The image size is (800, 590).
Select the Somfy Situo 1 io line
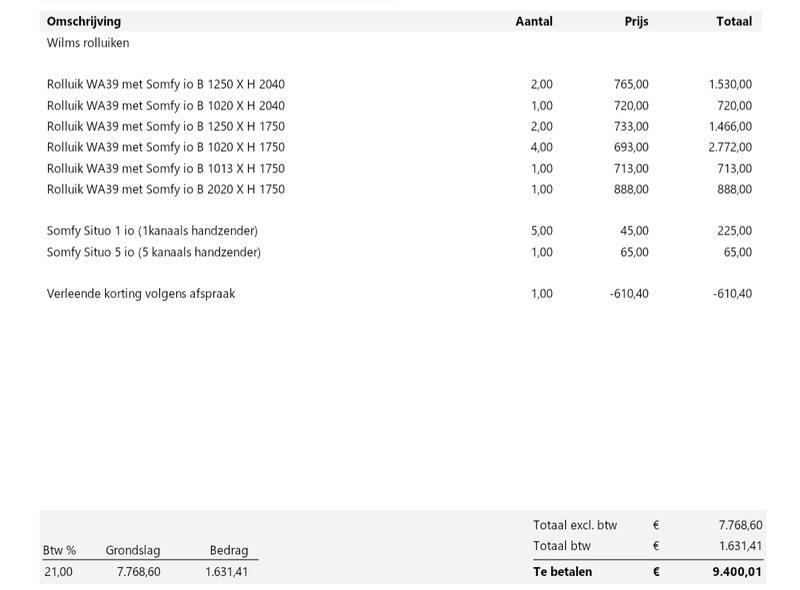coord(399,231)
